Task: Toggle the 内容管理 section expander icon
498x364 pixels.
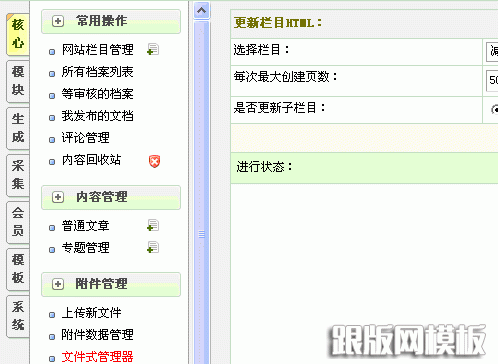Action: pyautogui.click(x=58, y=197)
